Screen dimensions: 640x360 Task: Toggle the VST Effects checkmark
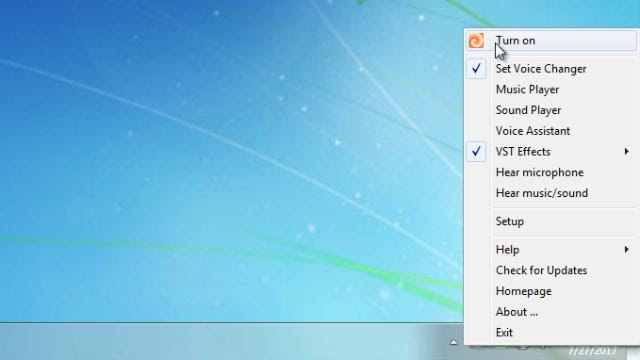pos(476,151)
